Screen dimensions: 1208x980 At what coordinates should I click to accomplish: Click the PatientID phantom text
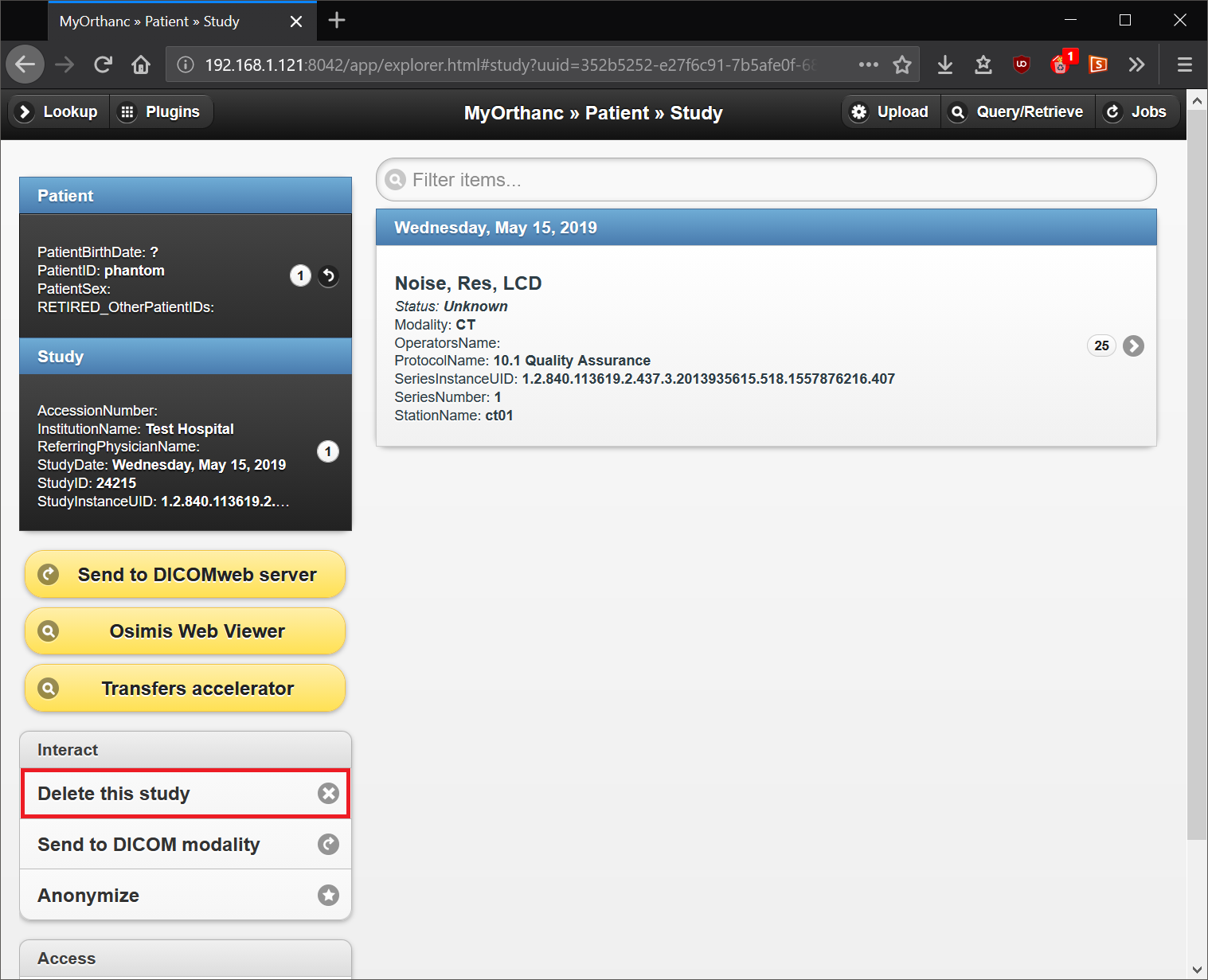[101, 271]
